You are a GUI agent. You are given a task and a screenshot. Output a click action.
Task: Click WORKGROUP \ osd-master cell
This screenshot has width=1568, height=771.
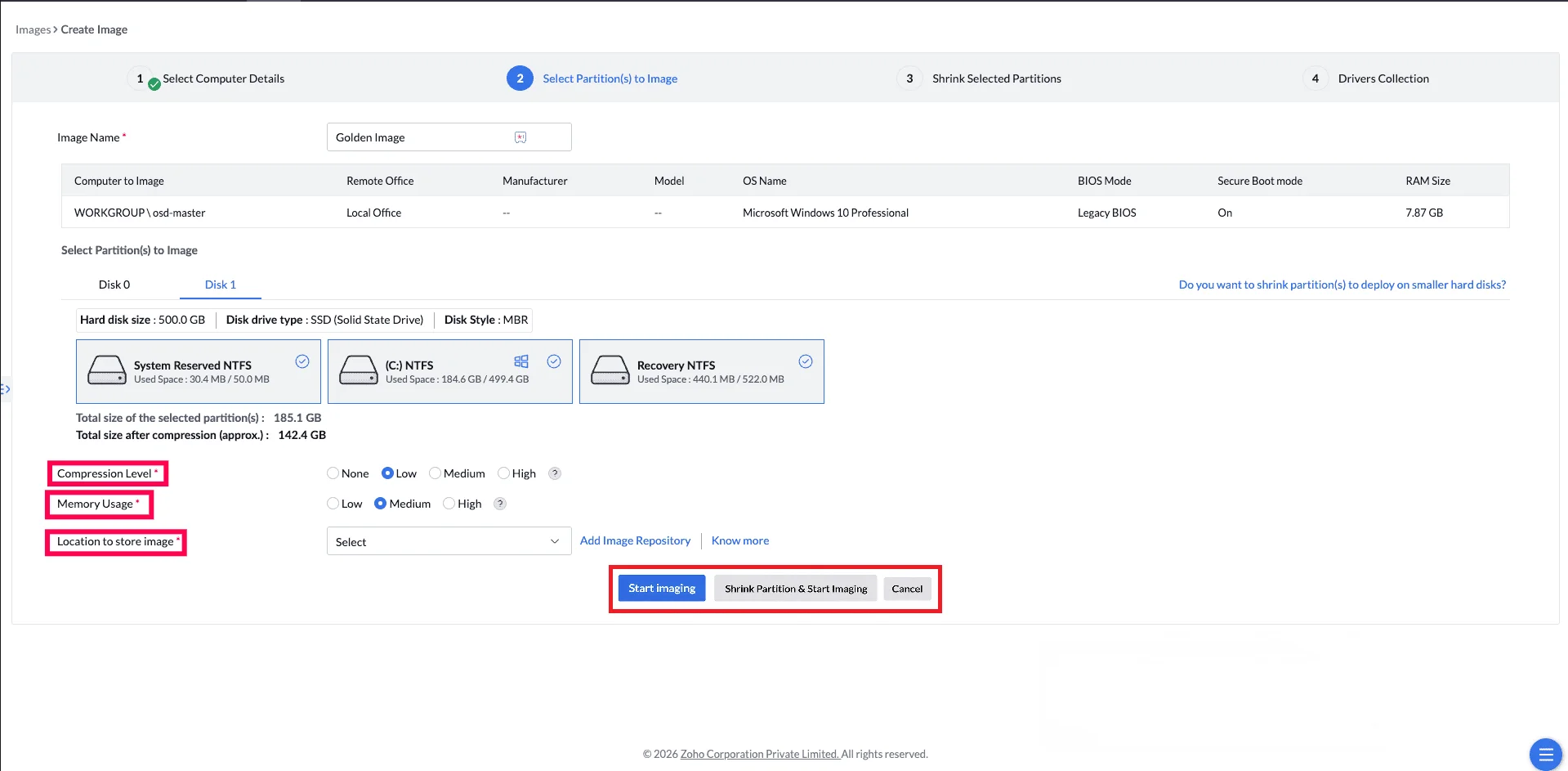(140, 213)
